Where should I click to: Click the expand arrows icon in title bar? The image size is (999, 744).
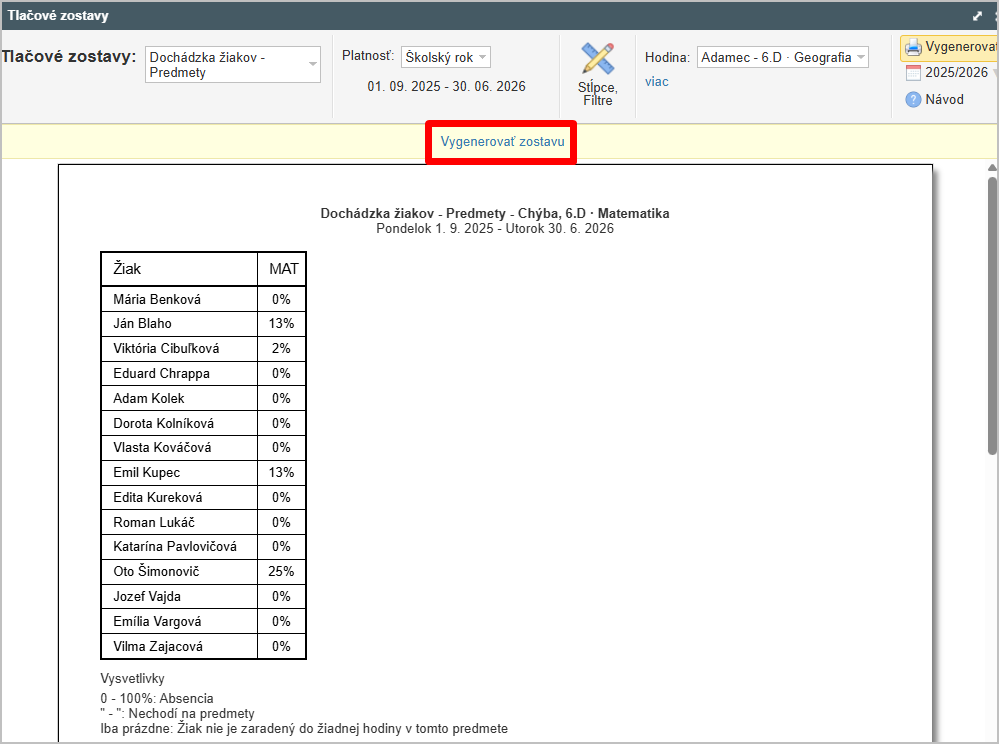point(977,16)
